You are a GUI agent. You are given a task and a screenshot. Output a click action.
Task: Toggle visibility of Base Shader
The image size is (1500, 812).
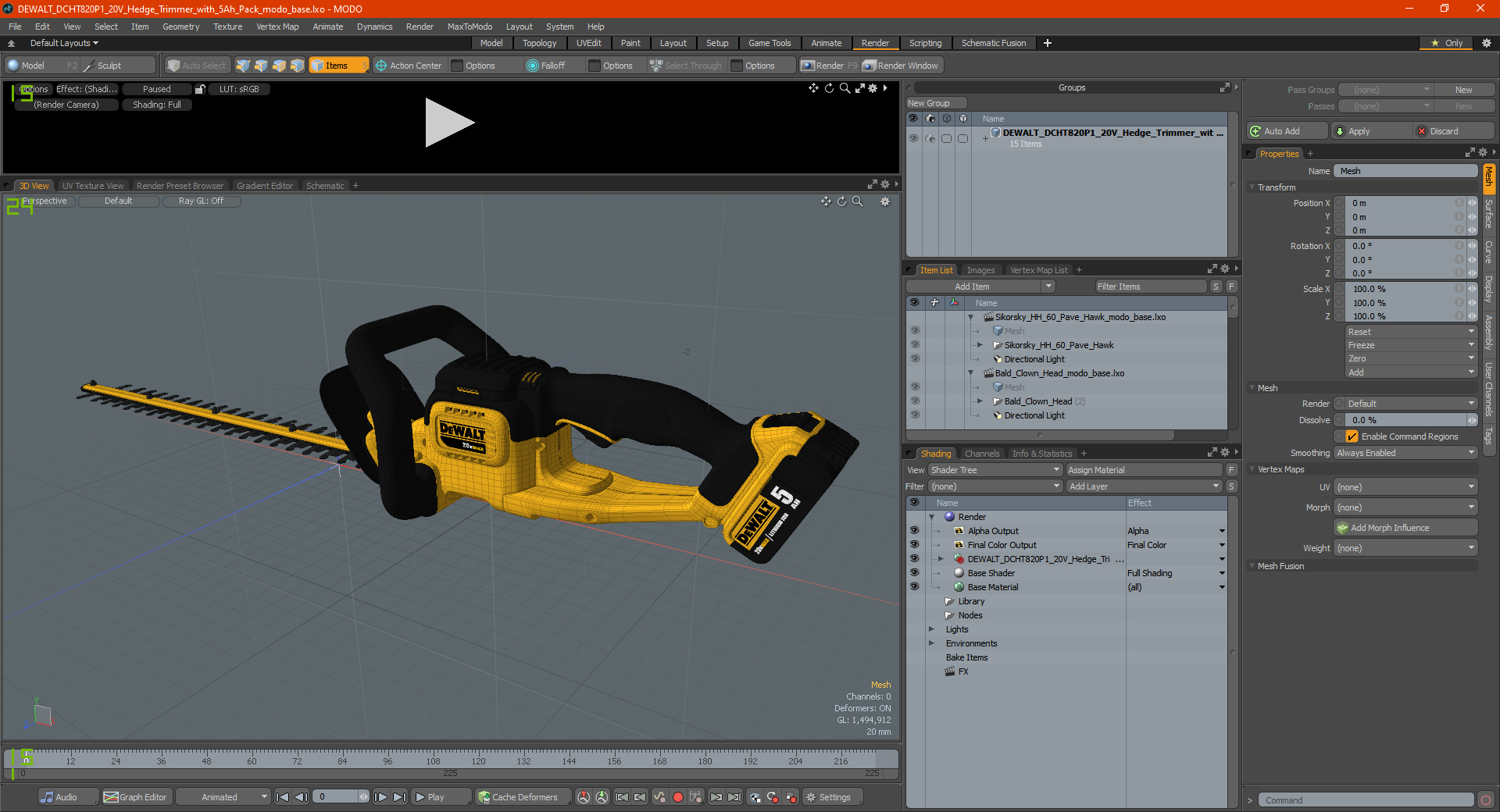click(x=914, y=573)
